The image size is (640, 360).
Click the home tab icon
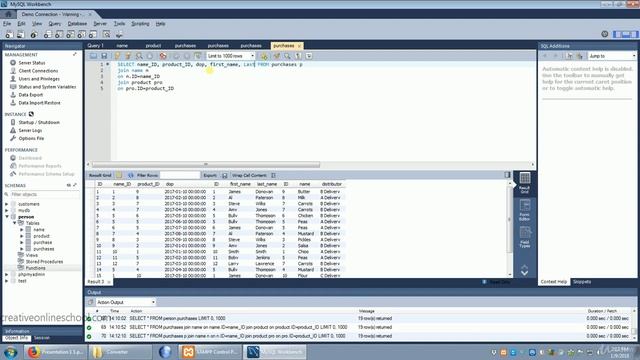pyautogui.click(x=8, y=14)
